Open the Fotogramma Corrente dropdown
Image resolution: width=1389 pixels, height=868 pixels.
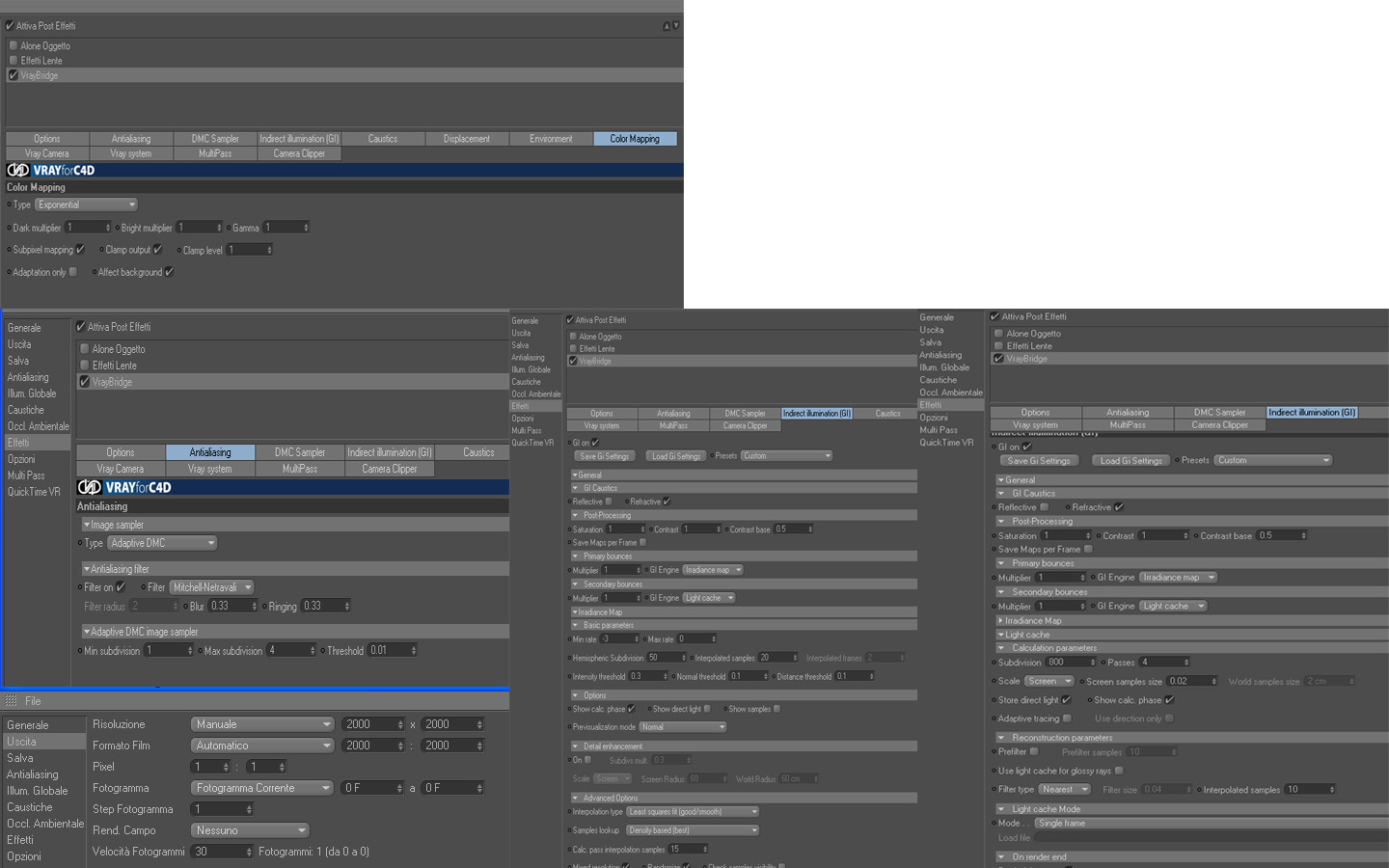pyautogui.click(x=262, y=788)
